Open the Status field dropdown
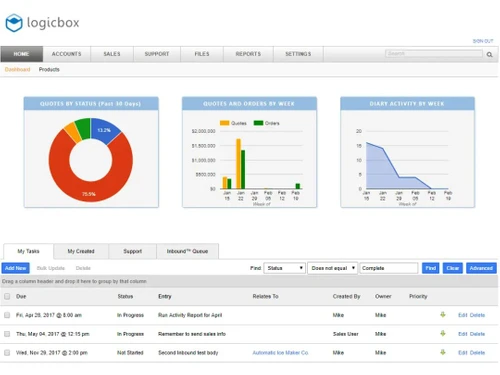 click(x=285, y=268)
